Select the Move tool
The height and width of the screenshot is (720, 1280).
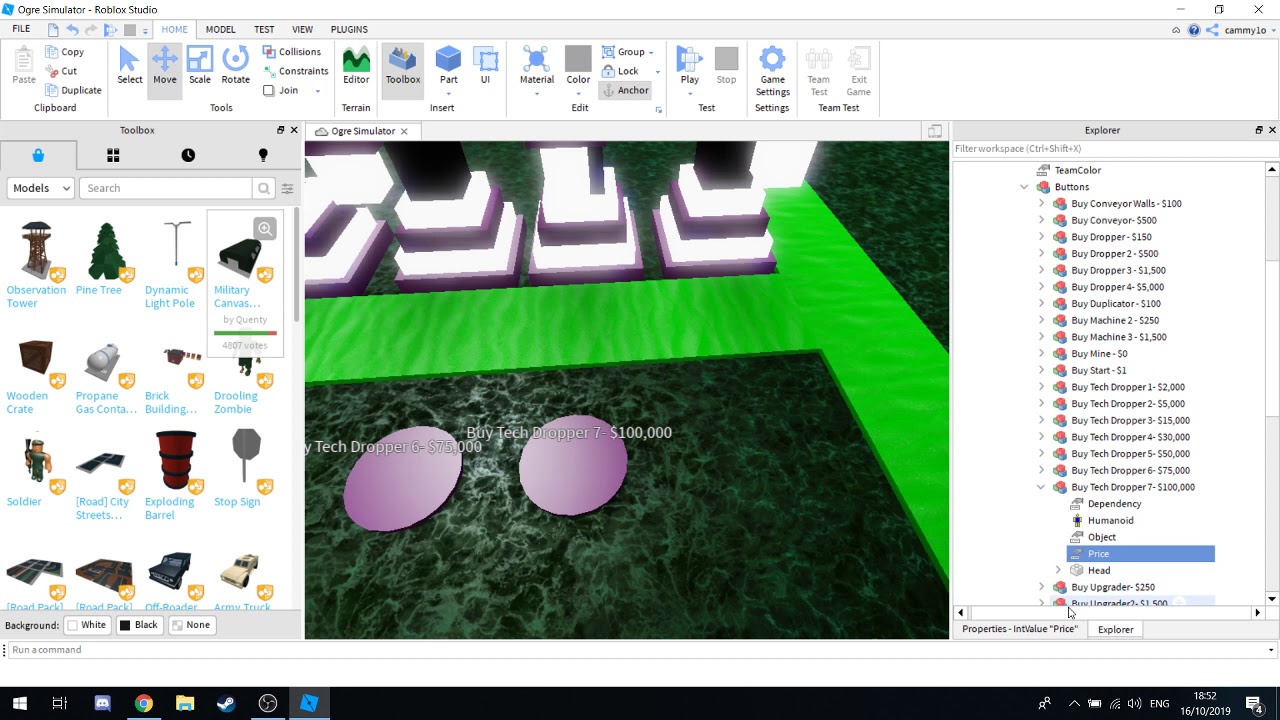coord(164,68)
